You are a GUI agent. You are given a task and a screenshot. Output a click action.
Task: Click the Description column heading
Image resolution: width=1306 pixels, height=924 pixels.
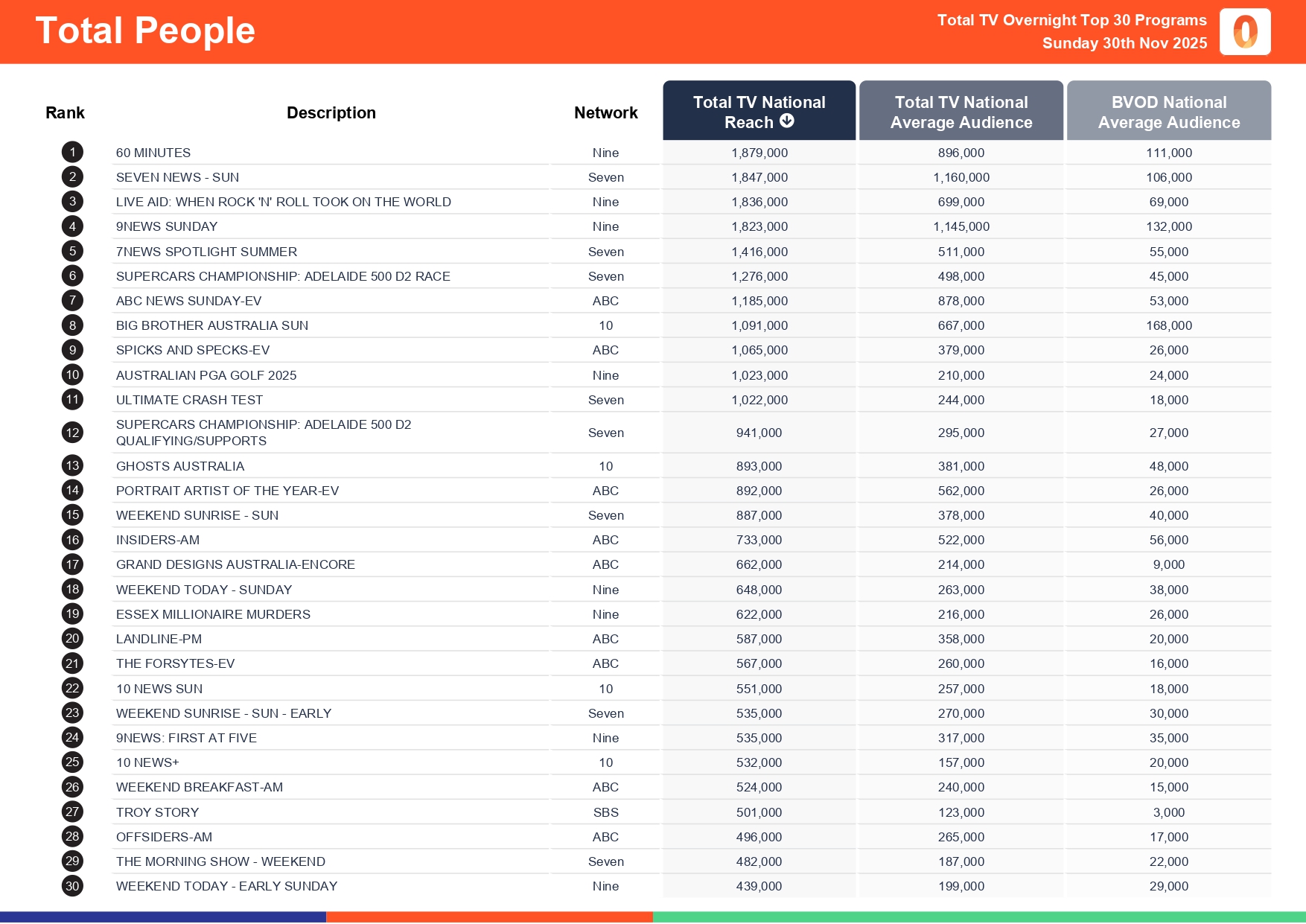[x=331, y=112]
